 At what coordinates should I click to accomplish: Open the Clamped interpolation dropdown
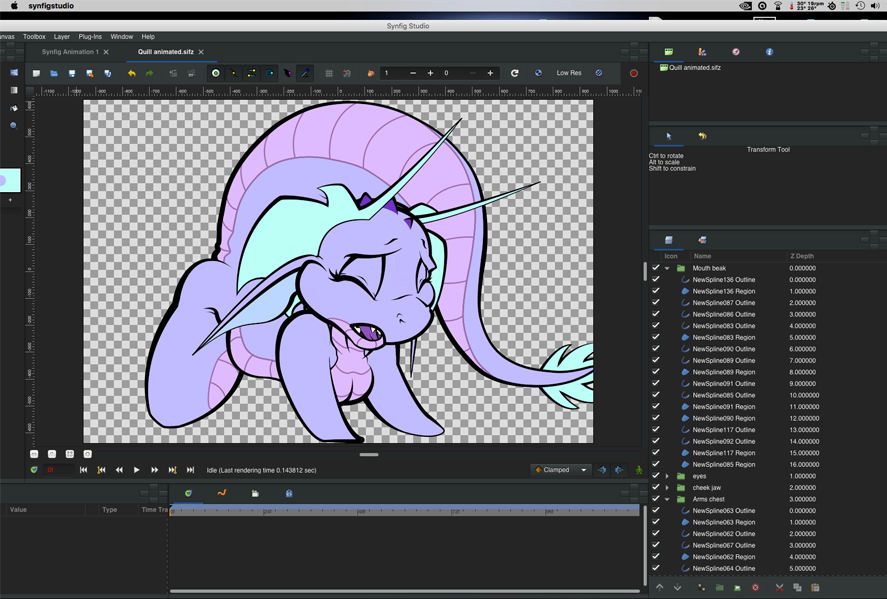pos(561,470)
